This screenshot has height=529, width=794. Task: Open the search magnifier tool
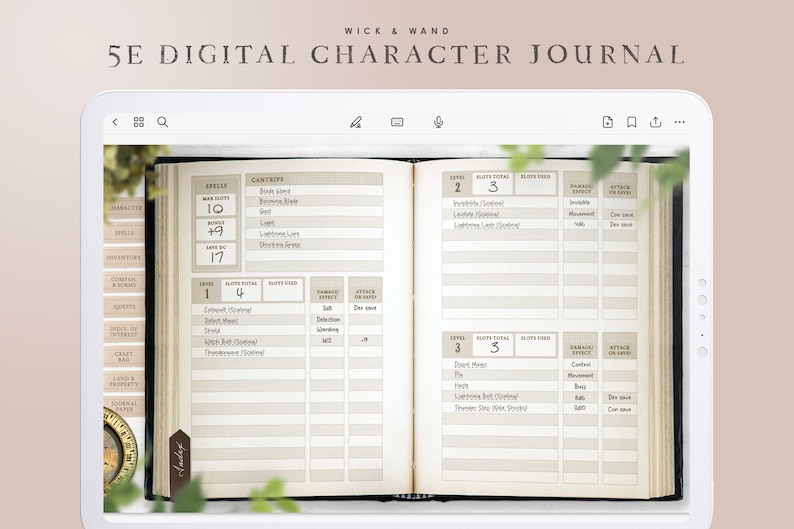click(x=163, y=122)
